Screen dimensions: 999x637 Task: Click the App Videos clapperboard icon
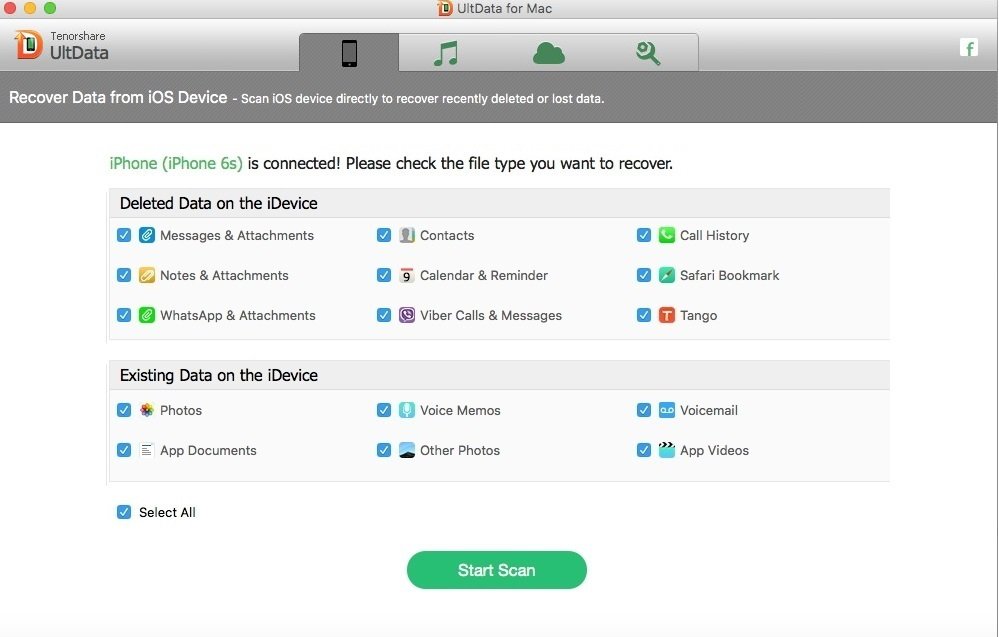pyautogui.click(x=666, y=450)
